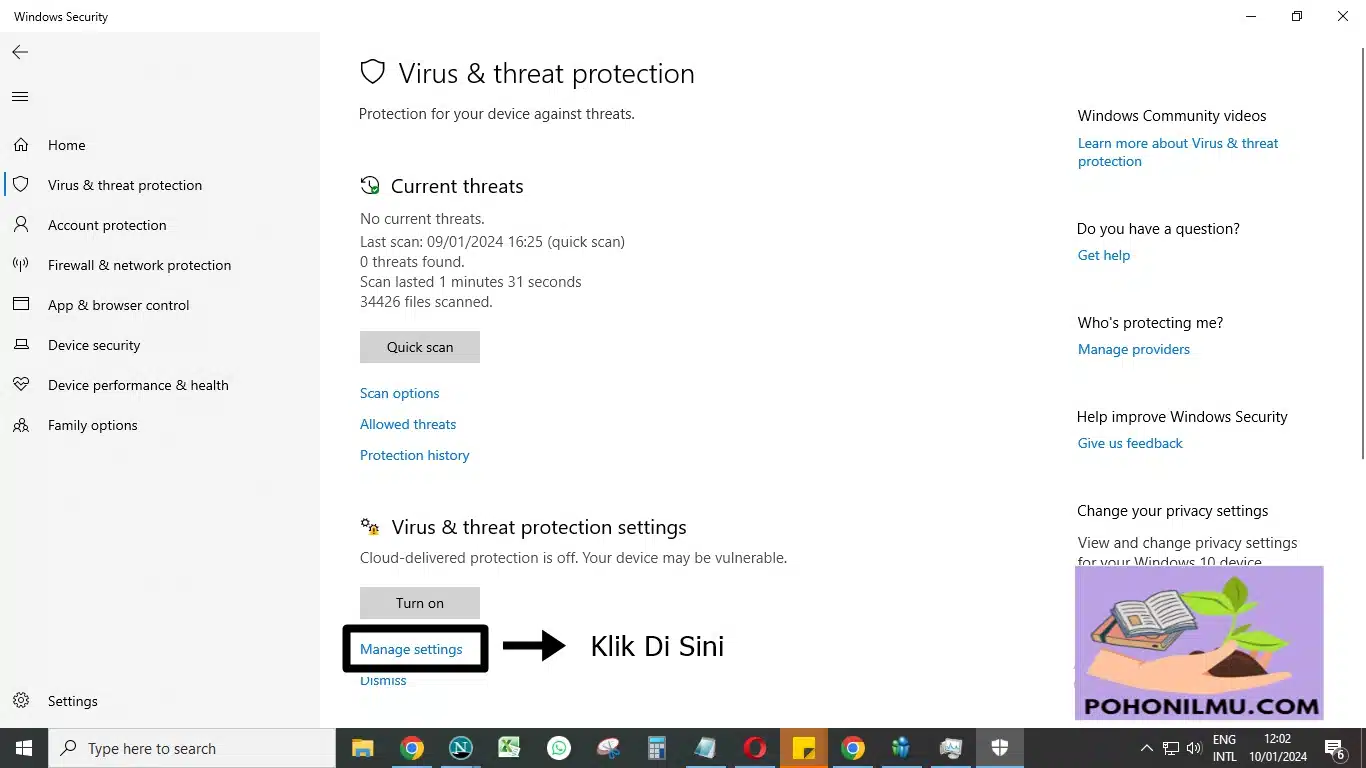
Task: Open Family options people icon
Action: coord(21,425)
